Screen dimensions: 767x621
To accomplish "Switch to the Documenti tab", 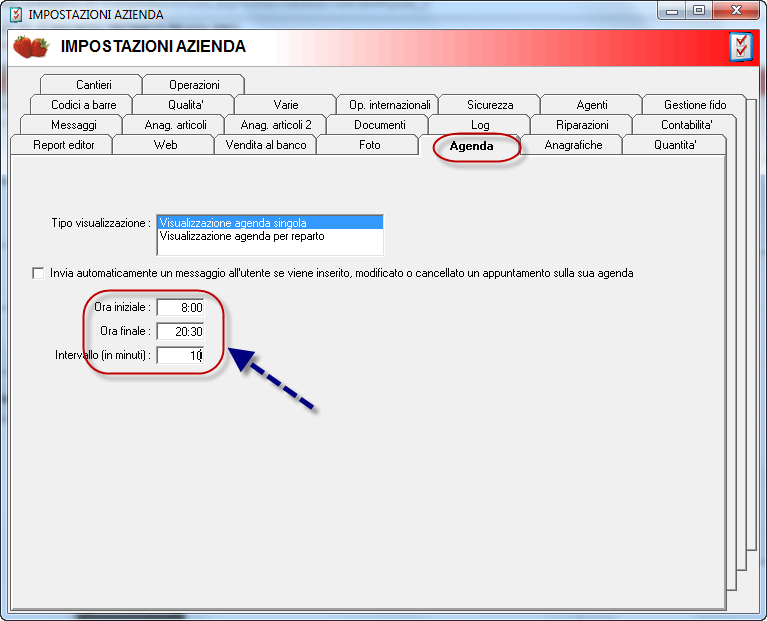I will click(378, 125).
